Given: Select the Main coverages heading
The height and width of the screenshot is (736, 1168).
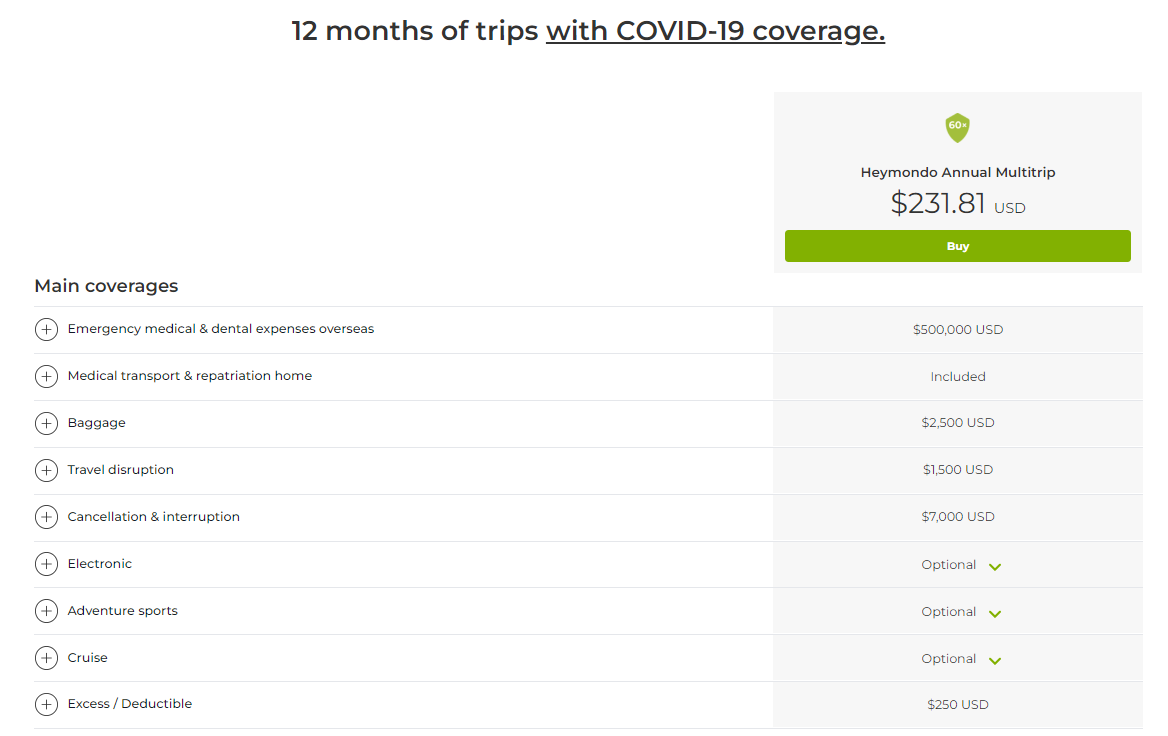Looking at the screenshot, I should click(106, 285).
